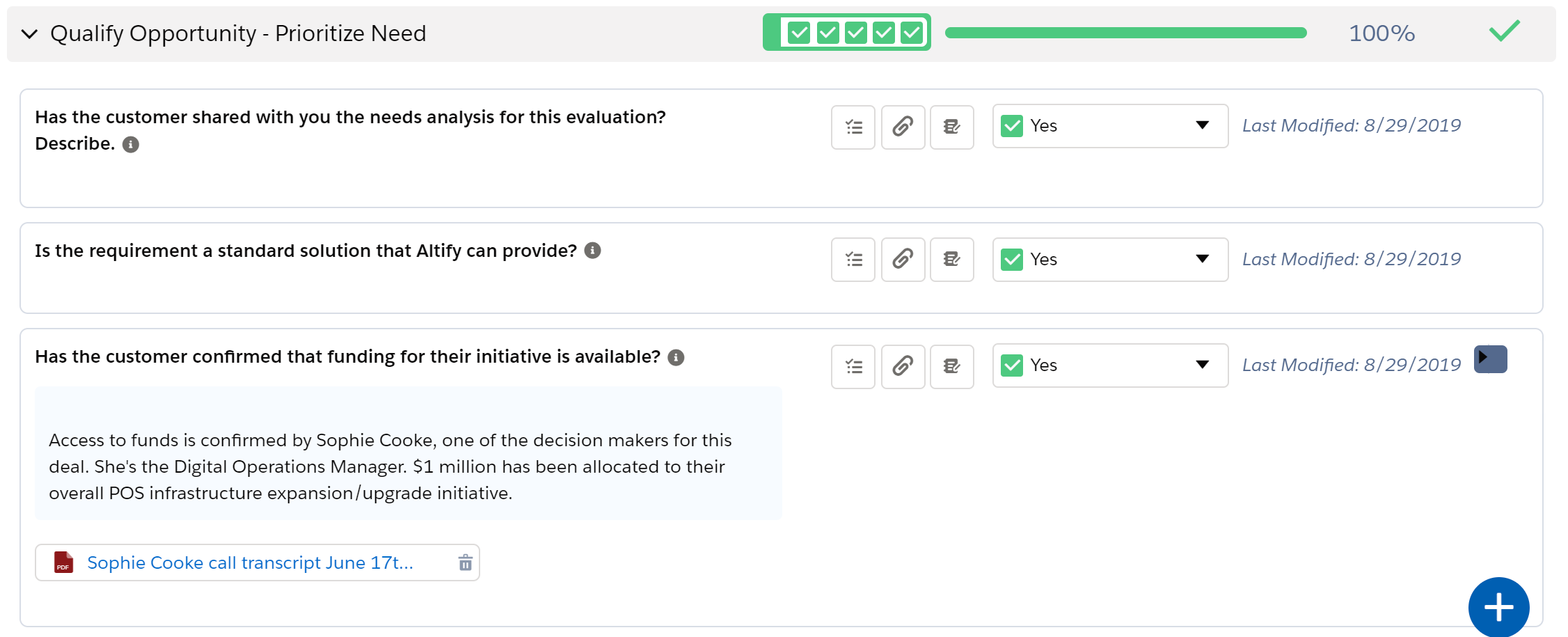Open checklist icon for needs analysis question
Screen dimensions: 1568x637
pos(853,127)
